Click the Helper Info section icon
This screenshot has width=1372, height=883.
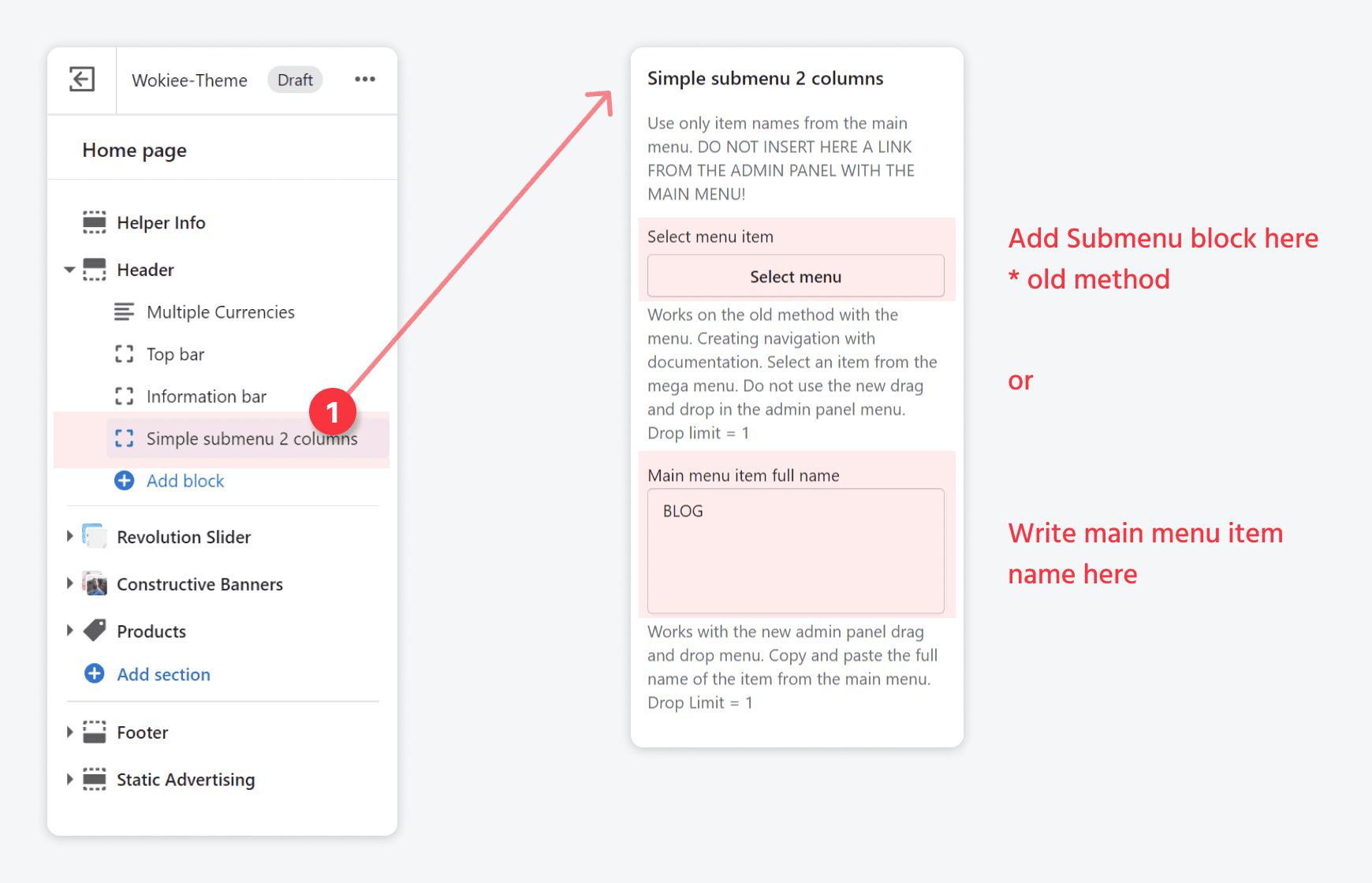click(x=94, y=222)
